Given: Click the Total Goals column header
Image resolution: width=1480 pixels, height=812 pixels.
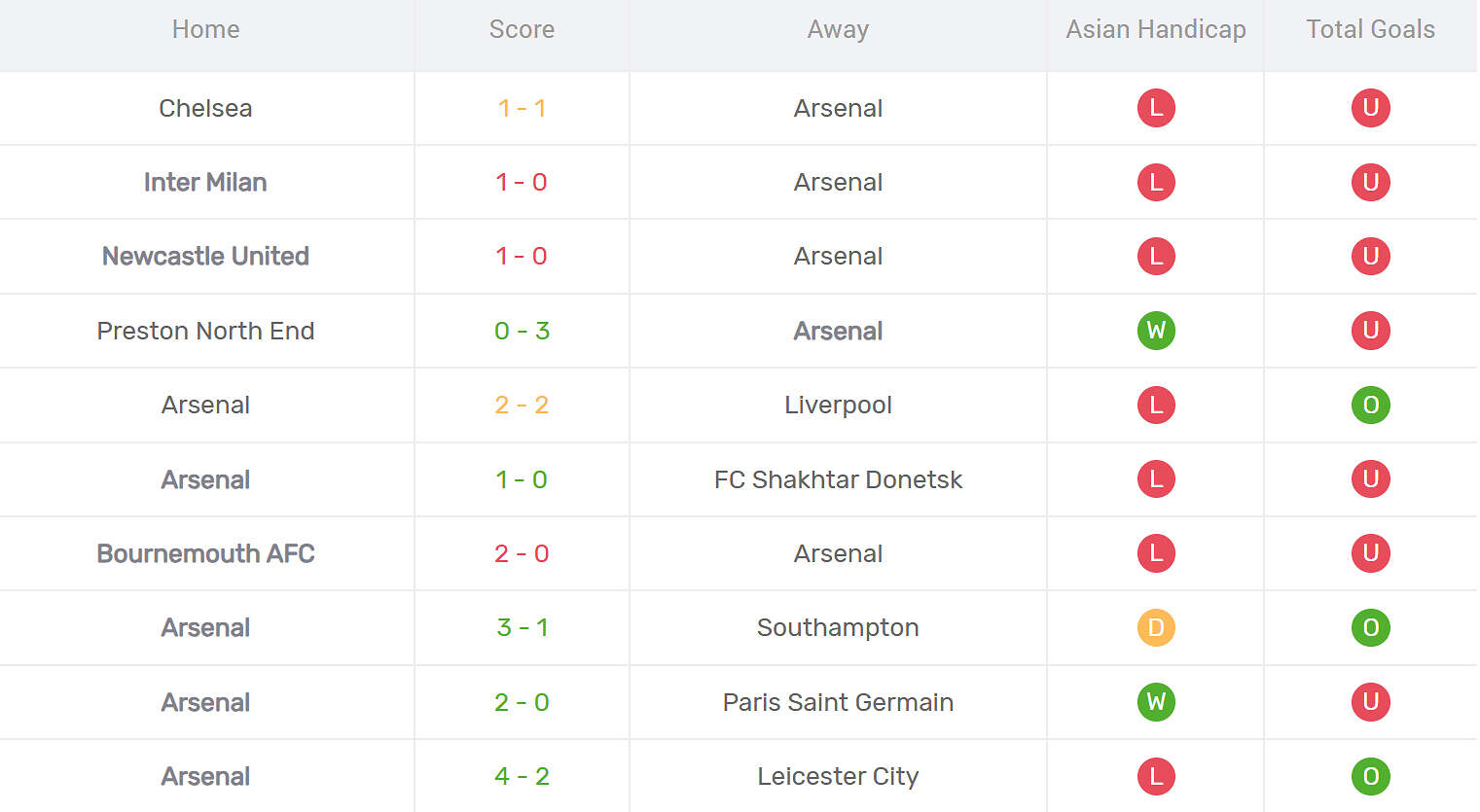Looking at the screenshot, I should 1370,30.
